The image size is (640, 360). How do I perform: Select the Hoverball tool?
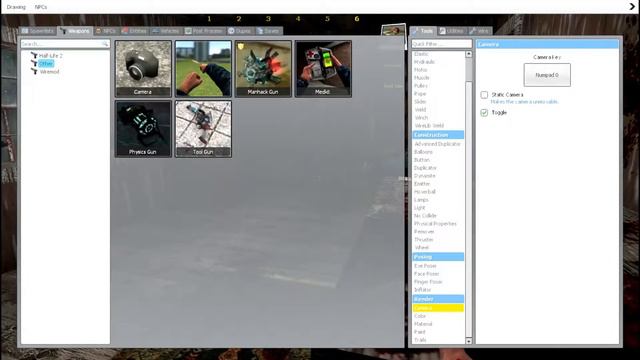425,192
